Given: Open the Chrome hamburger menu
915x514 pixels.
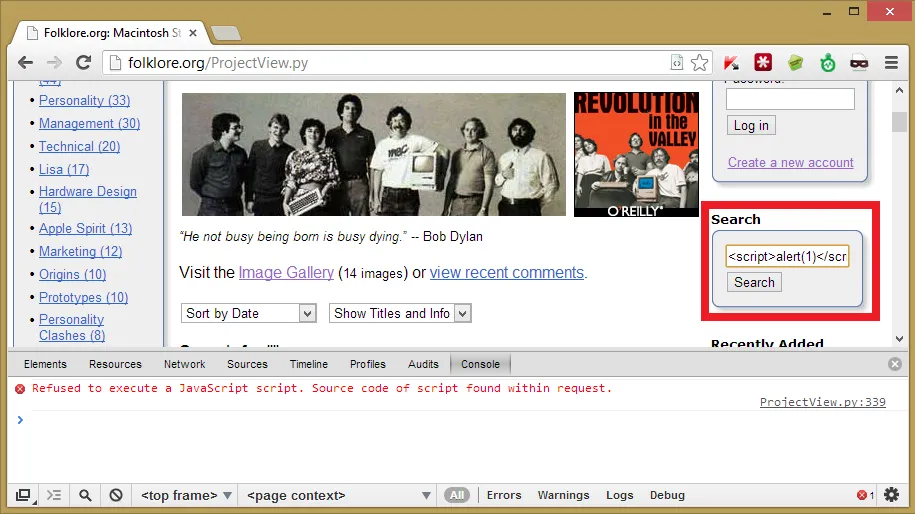Looking at the screenshot, I should 891,63.
